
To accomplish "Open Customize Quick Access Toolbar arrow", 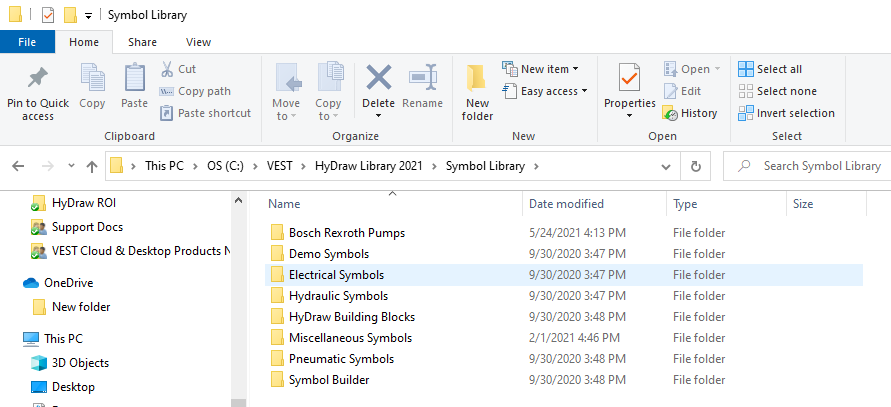I will coord(88,16).
